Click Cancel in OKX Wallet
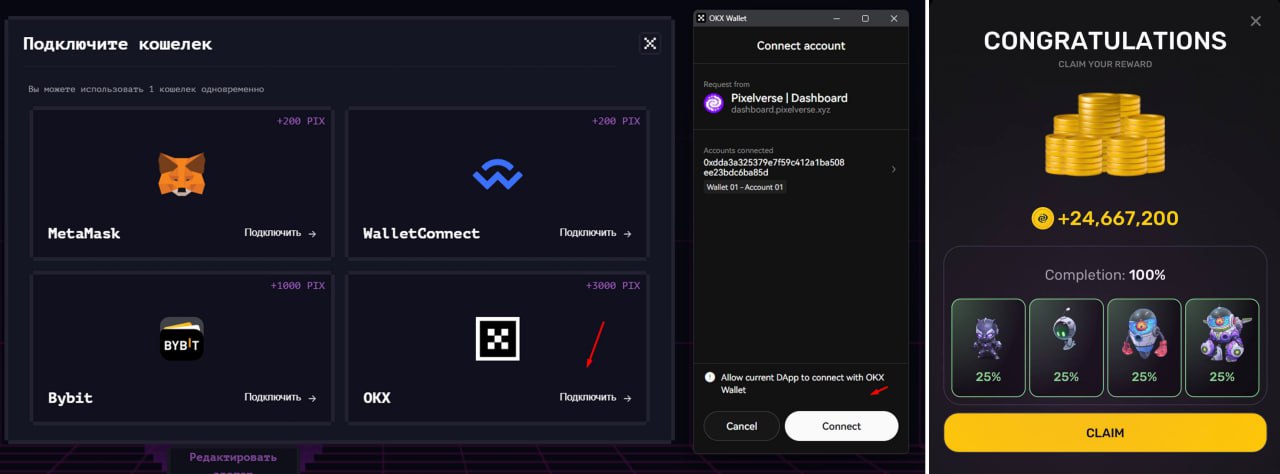 [741, 426]
